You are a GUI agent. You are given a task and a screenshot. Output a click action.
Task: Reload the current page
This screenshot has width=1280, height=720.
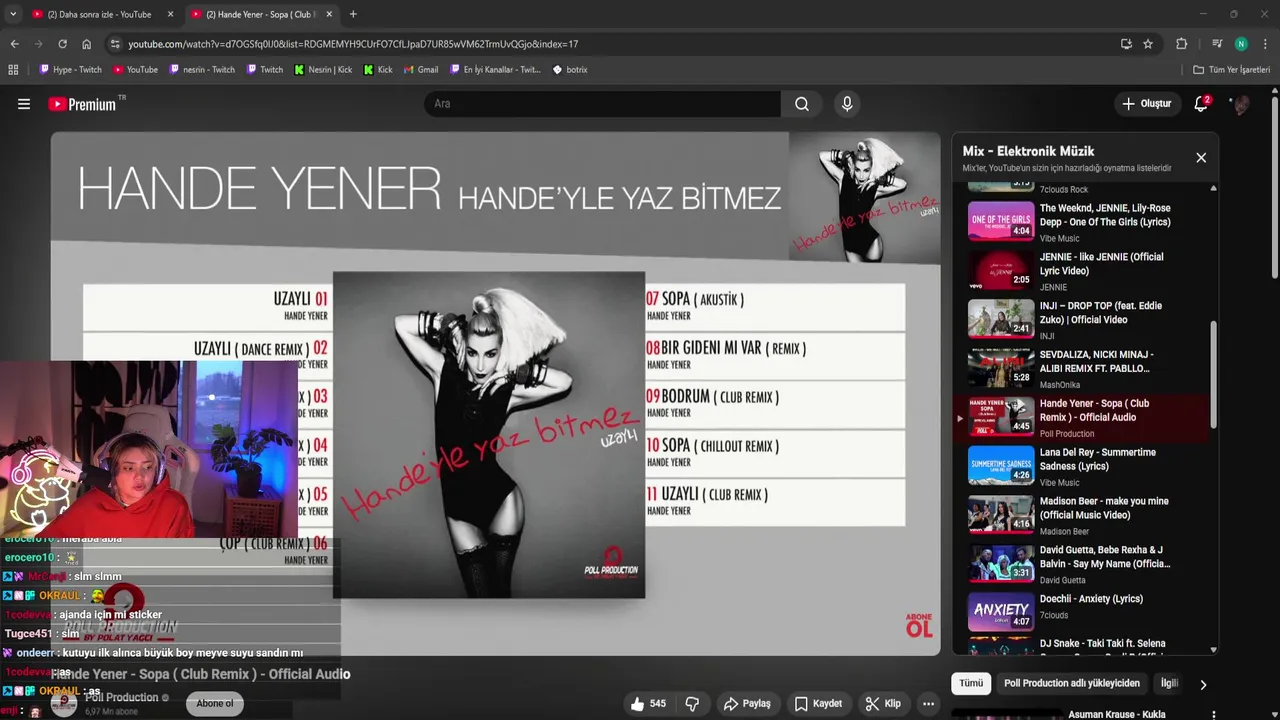62,44
